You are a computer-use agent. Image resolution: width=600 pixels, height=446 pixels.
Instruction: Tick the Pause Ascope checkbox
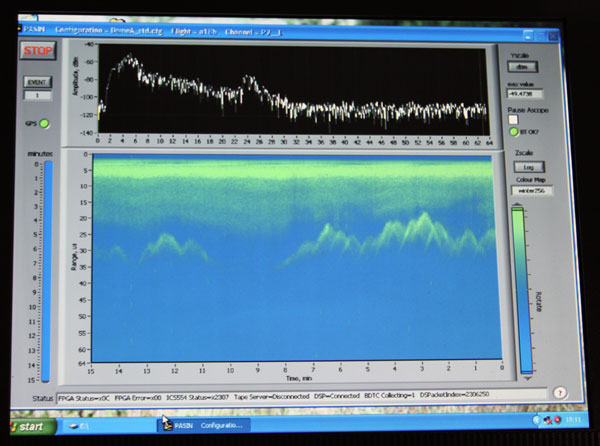pyautogui.click(x=513, y=120)
